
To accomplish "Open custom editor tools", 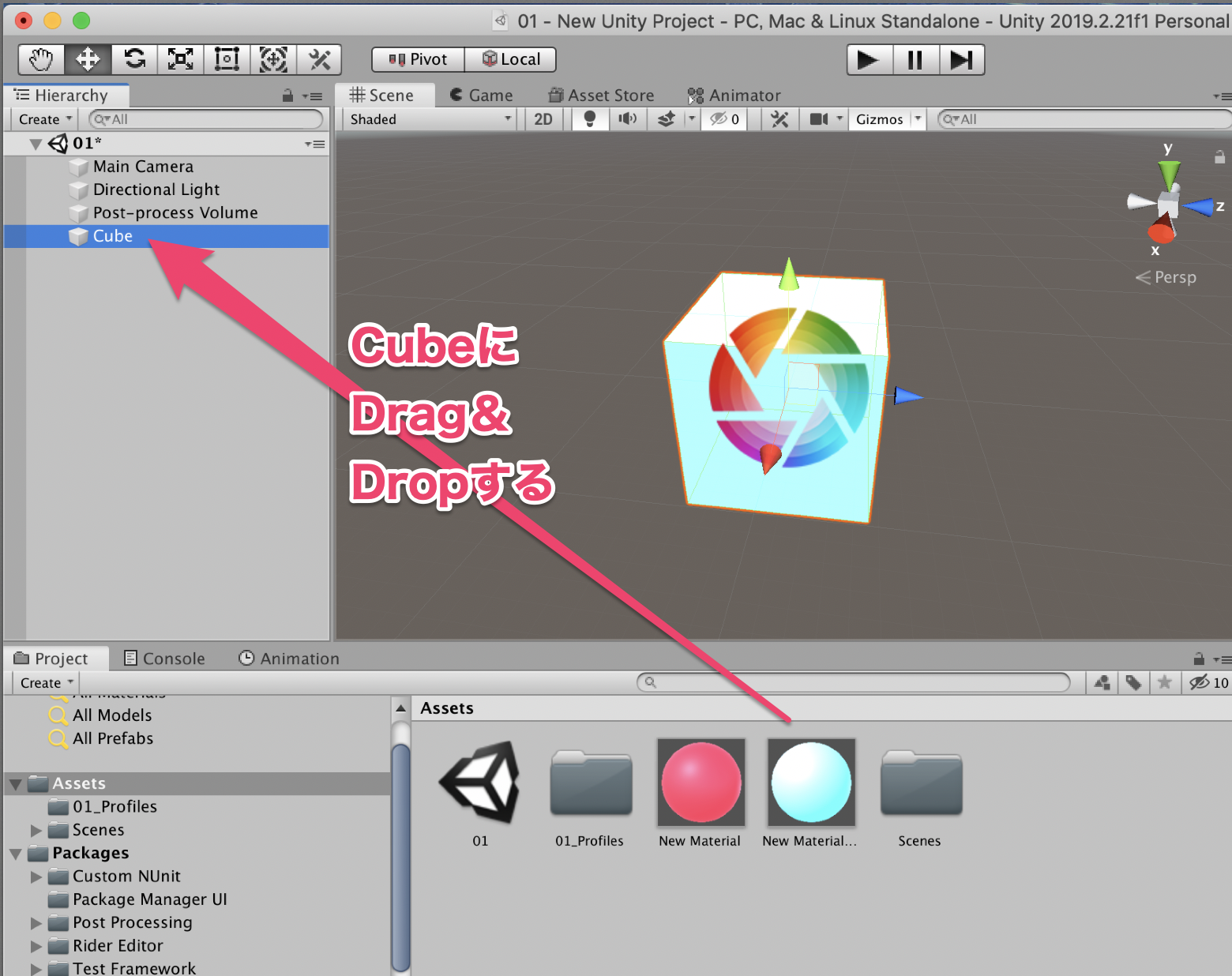I will 319,59.
